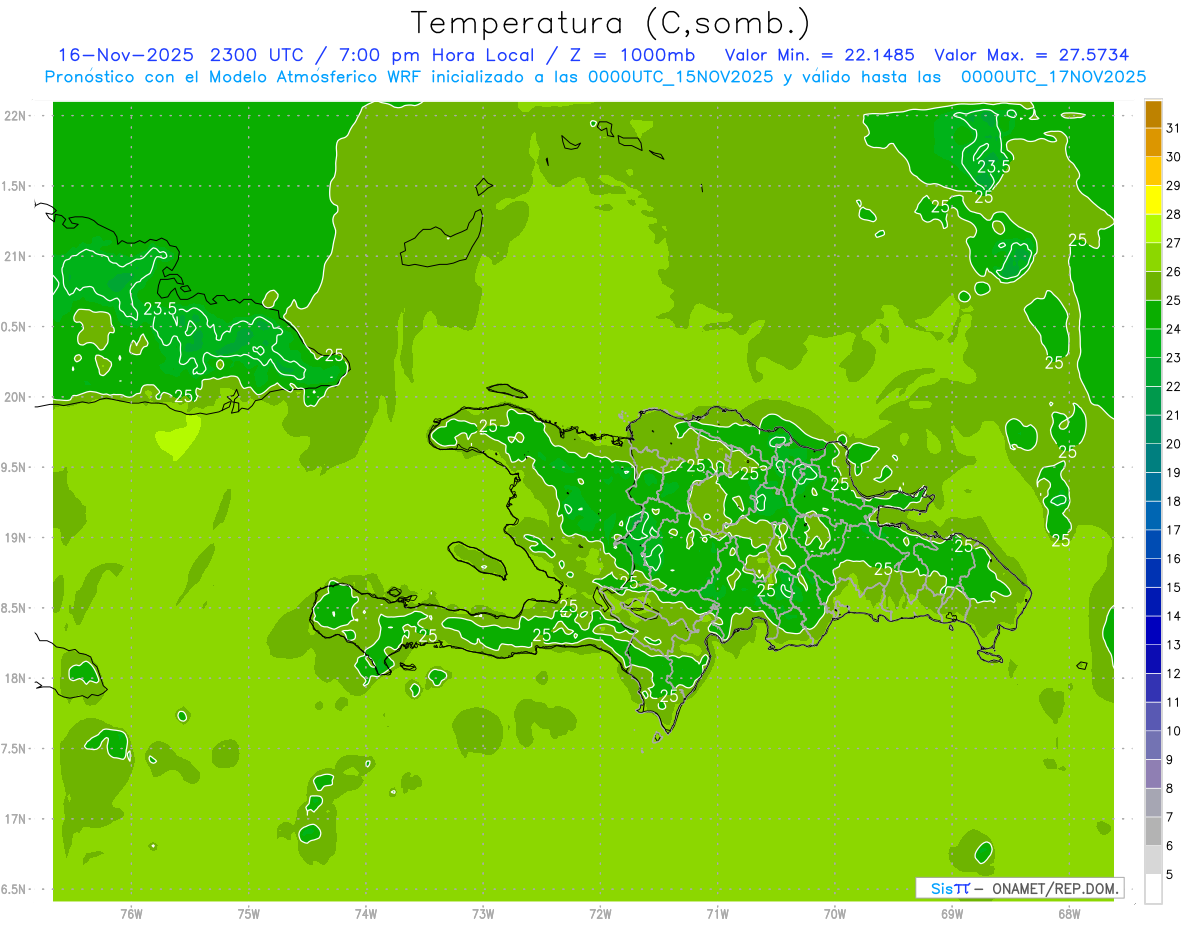Click the '31' label on color scale

pyautogui.click(x=1174, y=128)
